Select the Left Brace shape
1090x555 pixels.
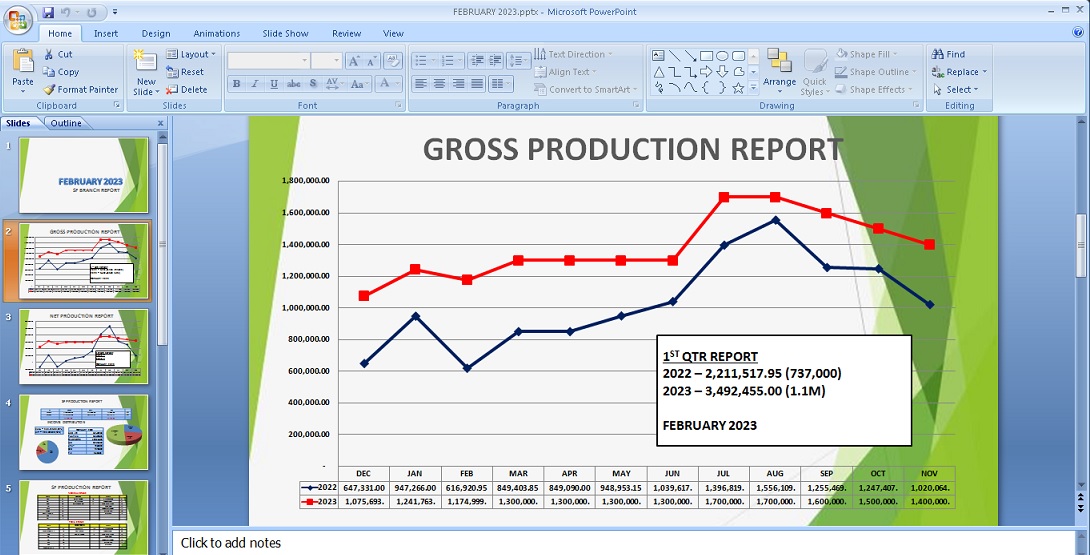pyautogui.click(x=706, y=88)
